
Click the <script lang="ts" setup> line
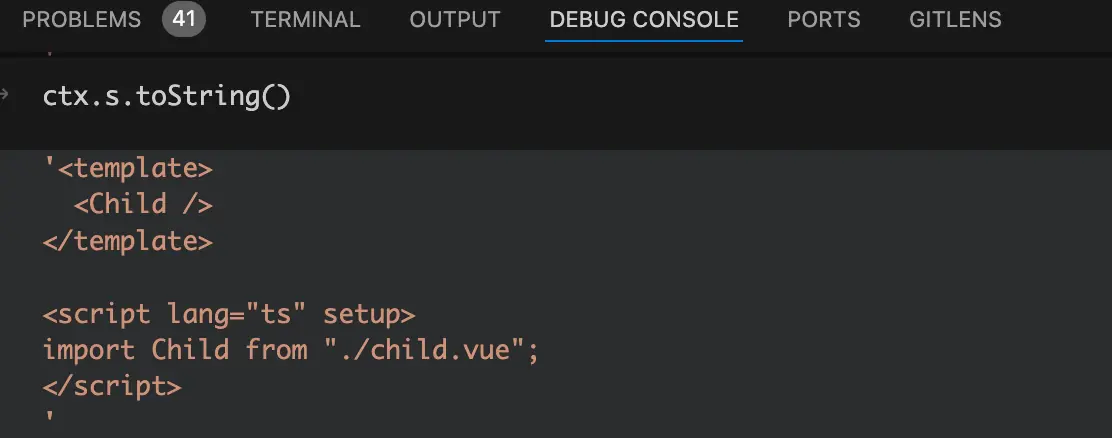tap(228, 314)
